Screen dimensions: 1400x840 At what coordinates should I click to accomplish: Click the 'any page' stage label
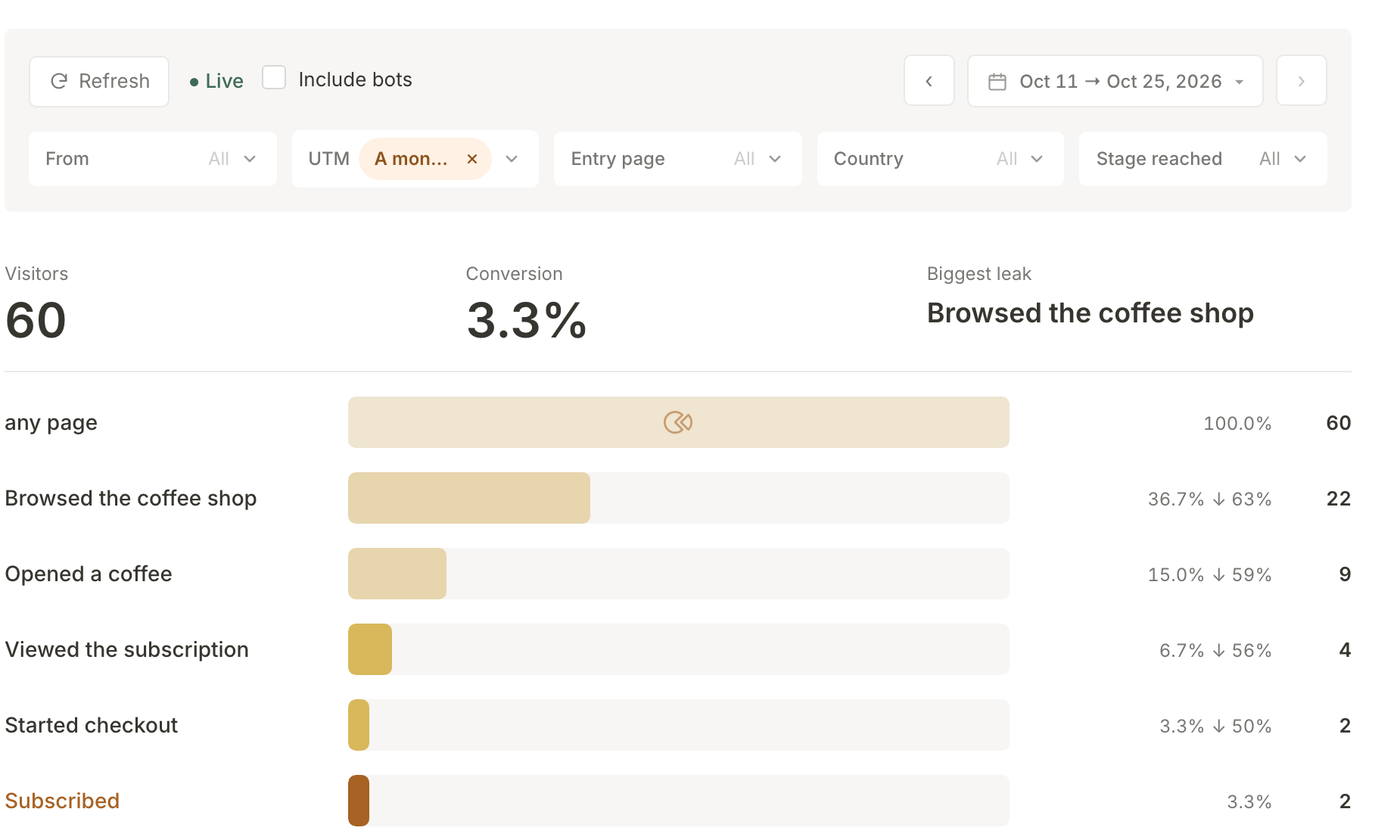tap(51, 423)
